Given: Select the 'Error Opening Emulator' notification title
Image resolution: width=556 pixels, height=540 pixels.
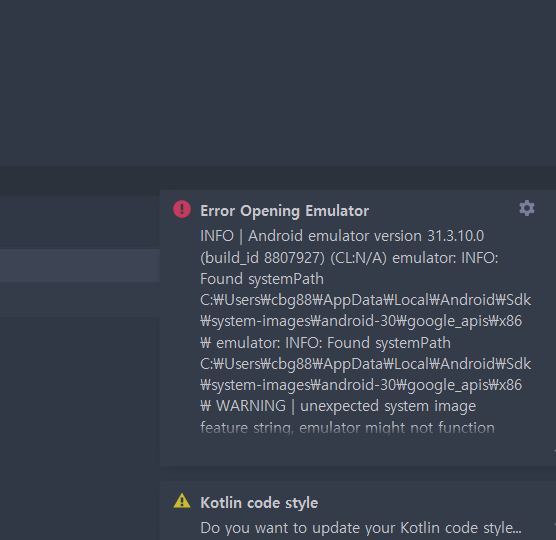Looking at the screenshot, I should pos(284,211).
